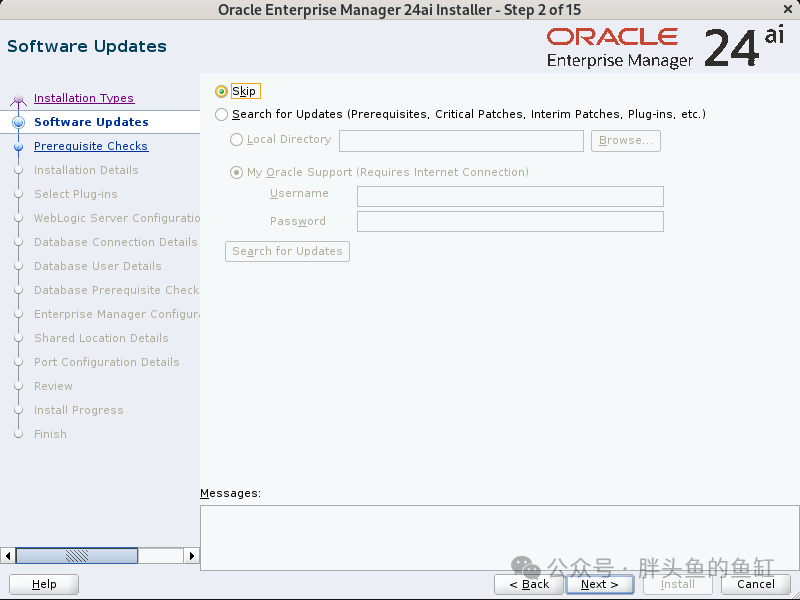Click the sidebar scroll right arrow
The image size is (800, 600).
pos(191,556)
